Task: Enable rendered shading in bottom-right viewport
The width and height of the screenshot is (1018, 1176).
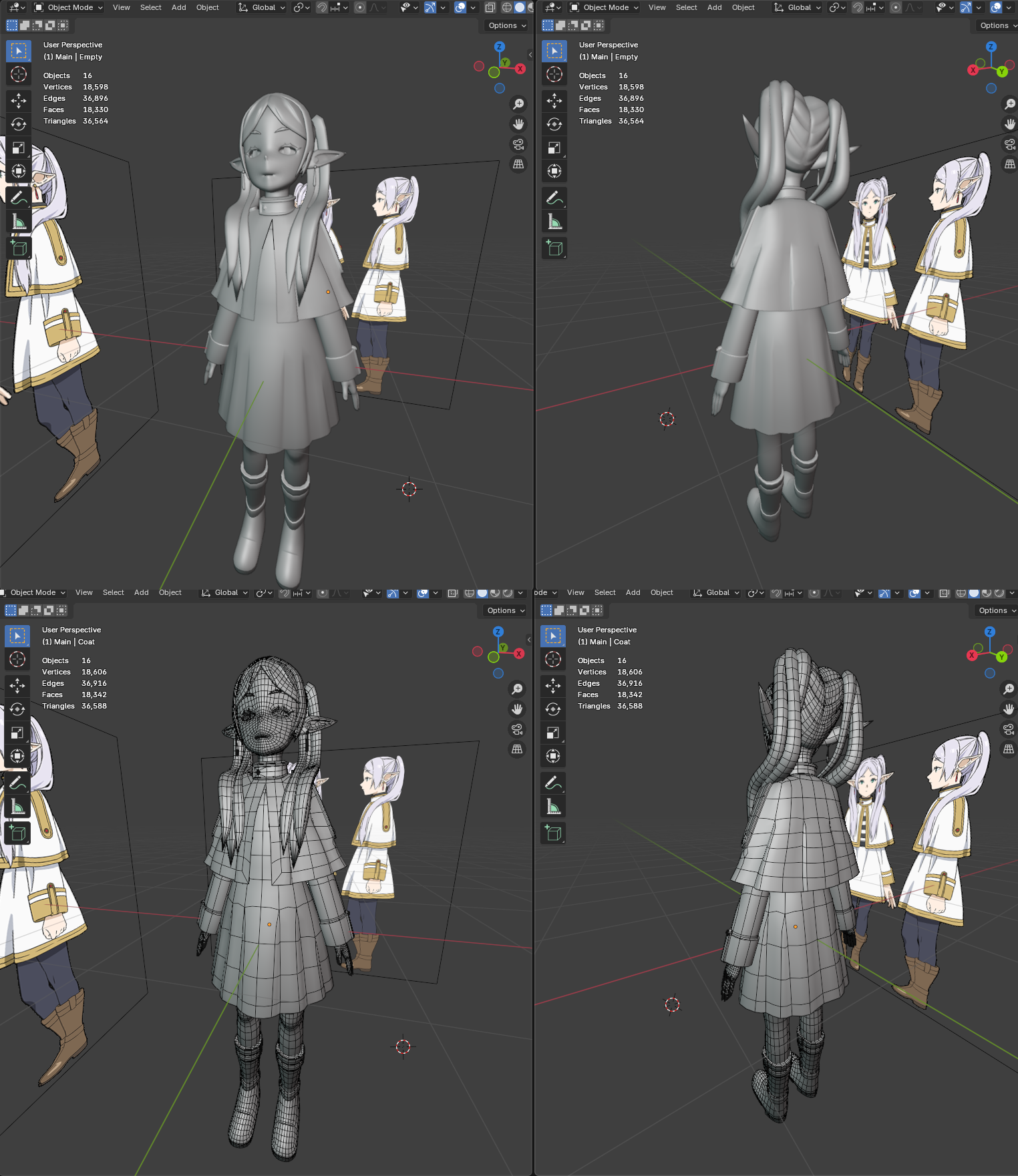Action: tap(999, 593)
